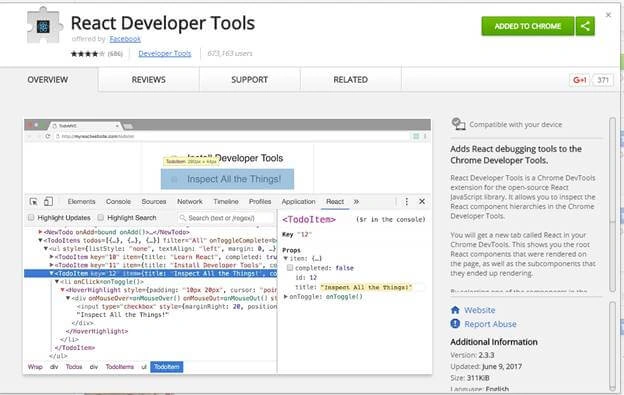The height and width of the screenshot is (395, 624).
Task: Click the highlighted TodoItem breadcrumb
Action: 167,367
